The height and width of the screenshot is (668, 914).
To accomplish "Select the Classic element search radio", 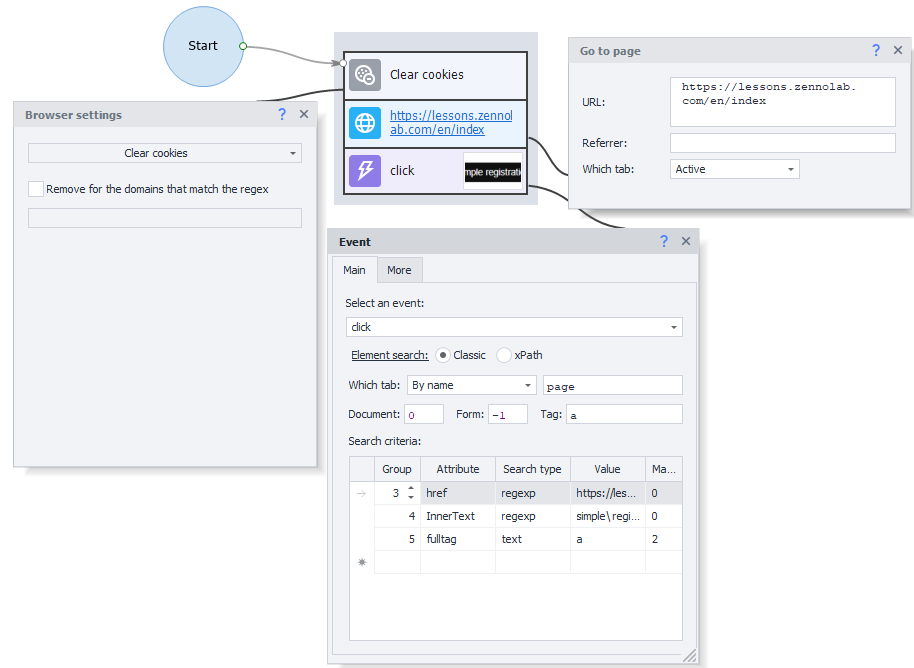I will 443,355.
